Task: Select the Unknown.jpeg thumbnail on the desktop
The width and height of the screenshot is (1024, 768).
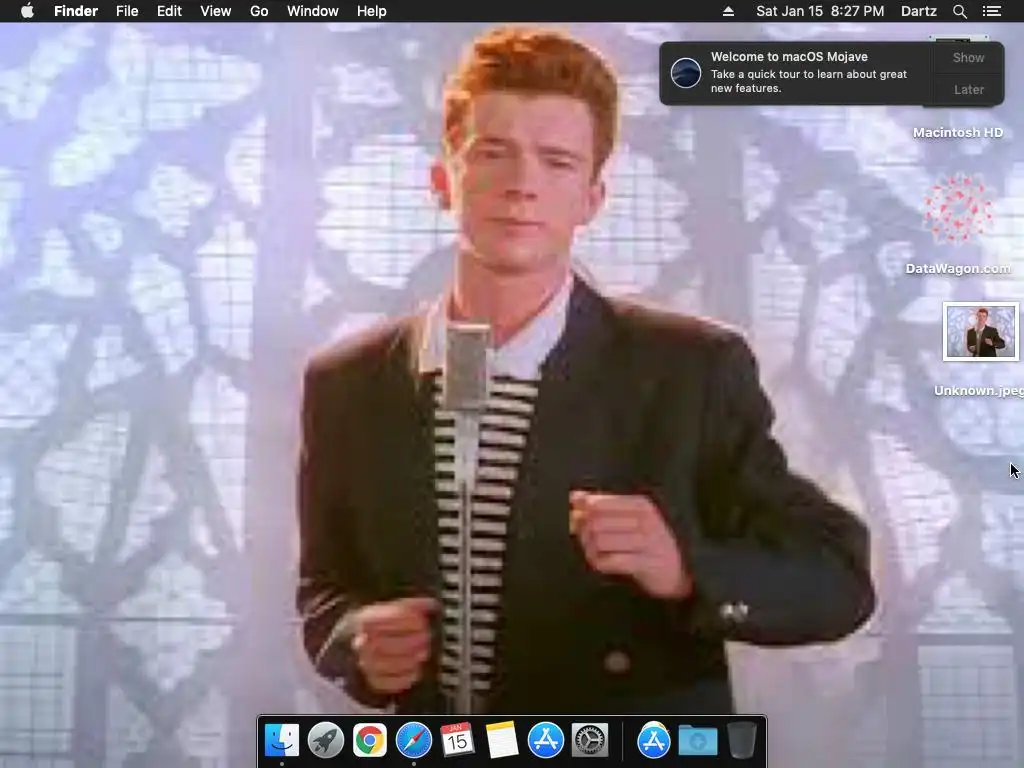Action: pyautogui.click(x=980, y=332)
